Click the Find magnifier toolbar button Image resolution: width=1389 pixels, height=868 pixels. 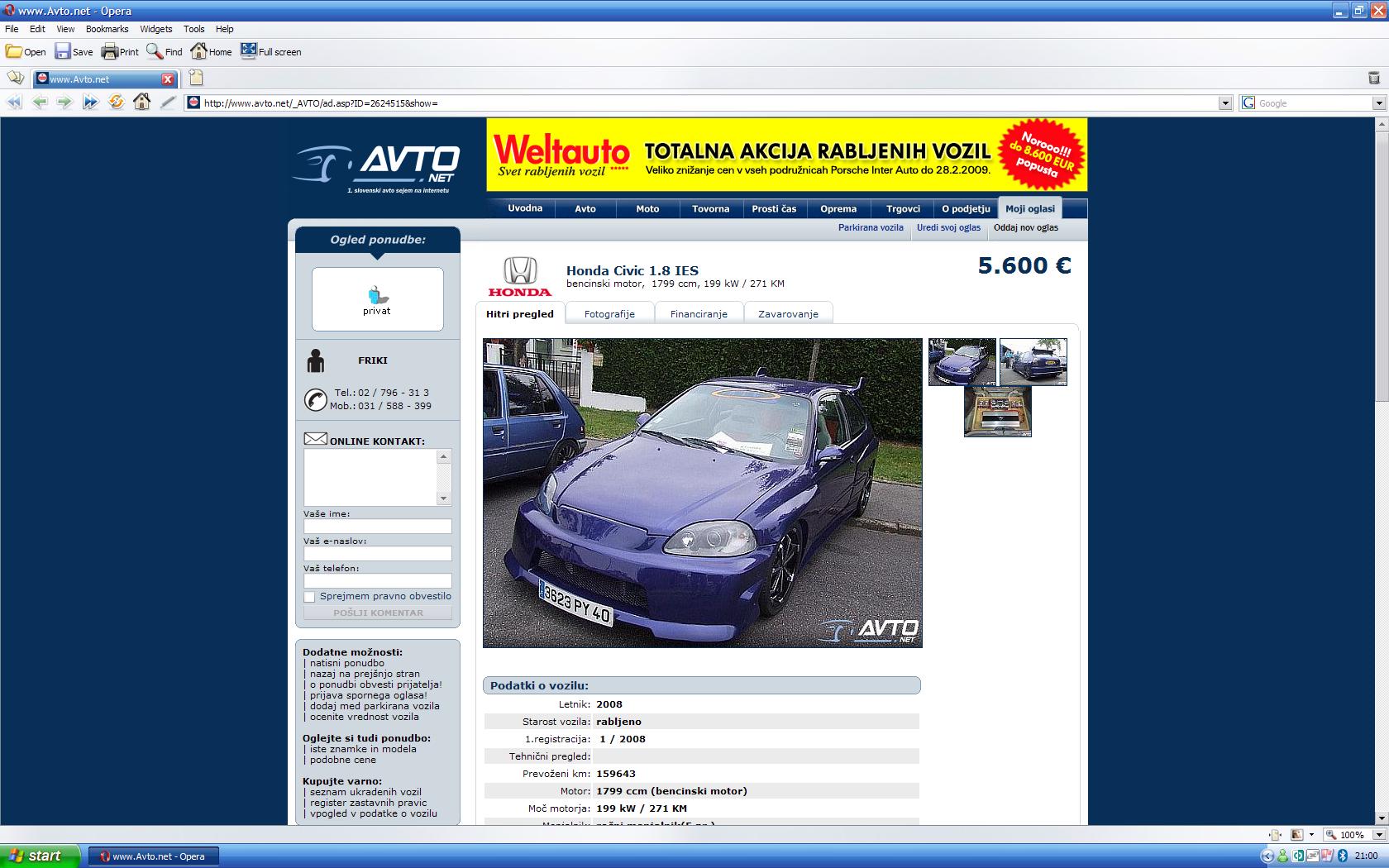coord(164,51)
